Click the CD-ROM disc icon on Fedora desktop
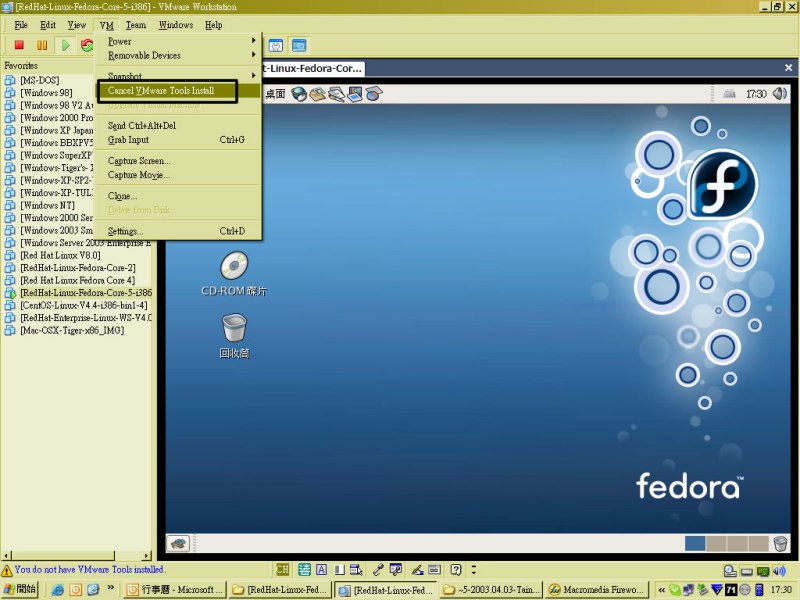Screen dimensions: 800x600 click(x=234, y=265)
